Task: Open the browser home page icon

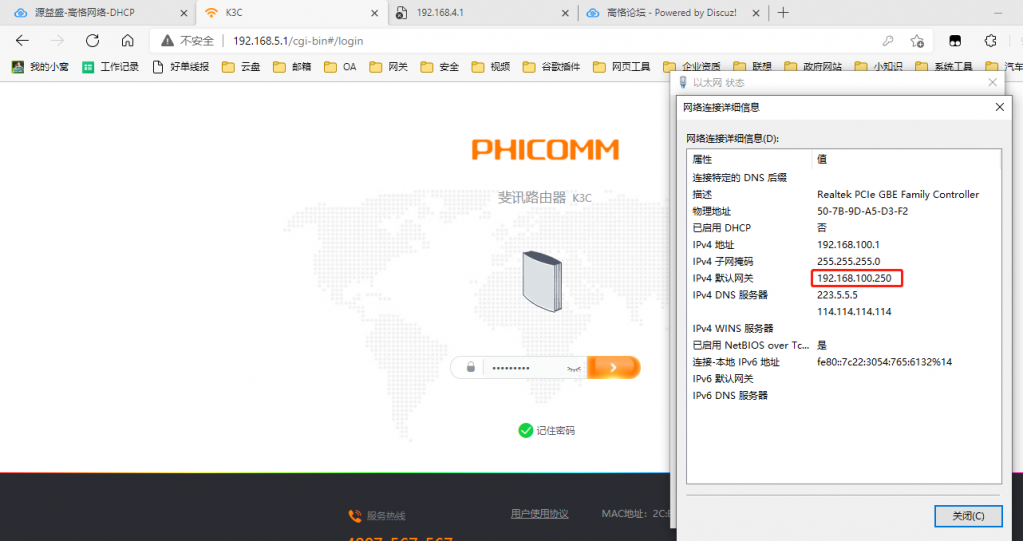Action: 128,40
